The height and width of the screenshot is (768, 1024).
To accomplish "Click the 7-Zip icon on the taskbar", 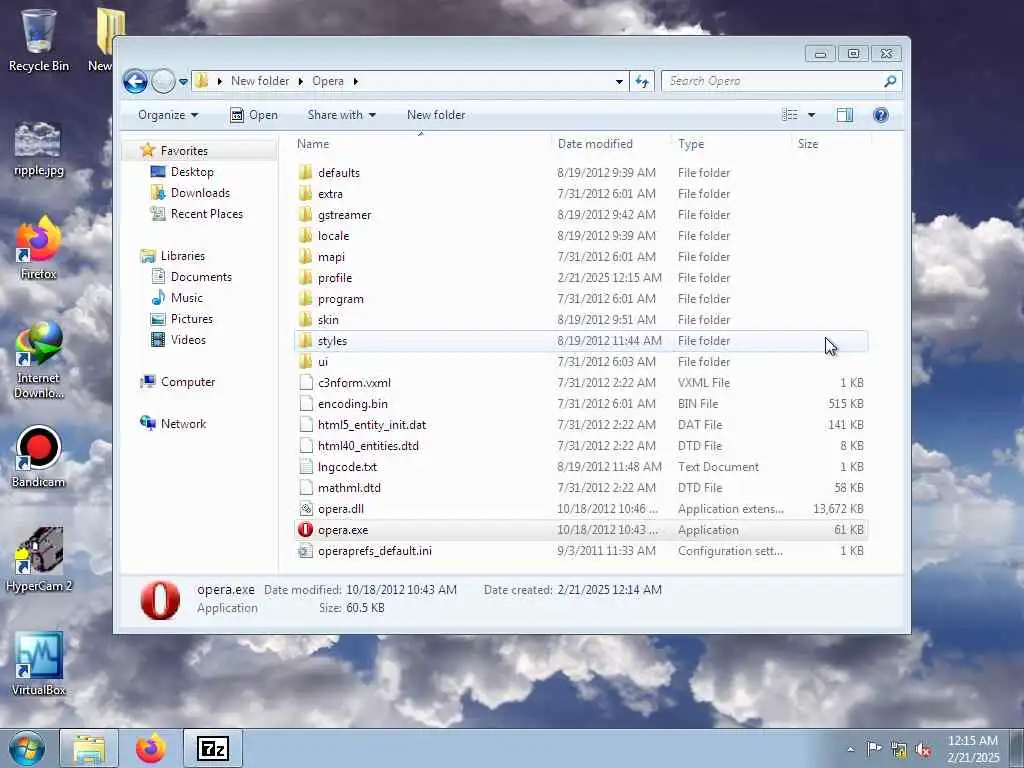I will 213,748.
